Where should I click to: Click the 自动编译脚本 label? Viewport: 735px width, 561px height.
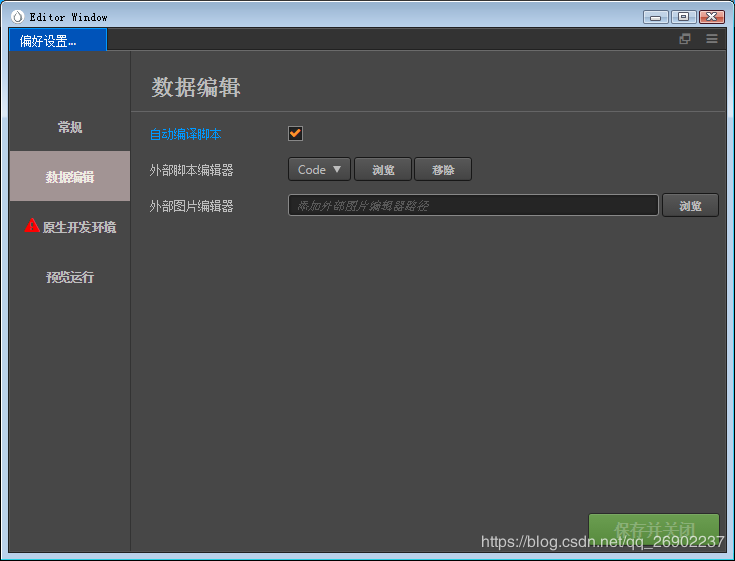(185, 135)
